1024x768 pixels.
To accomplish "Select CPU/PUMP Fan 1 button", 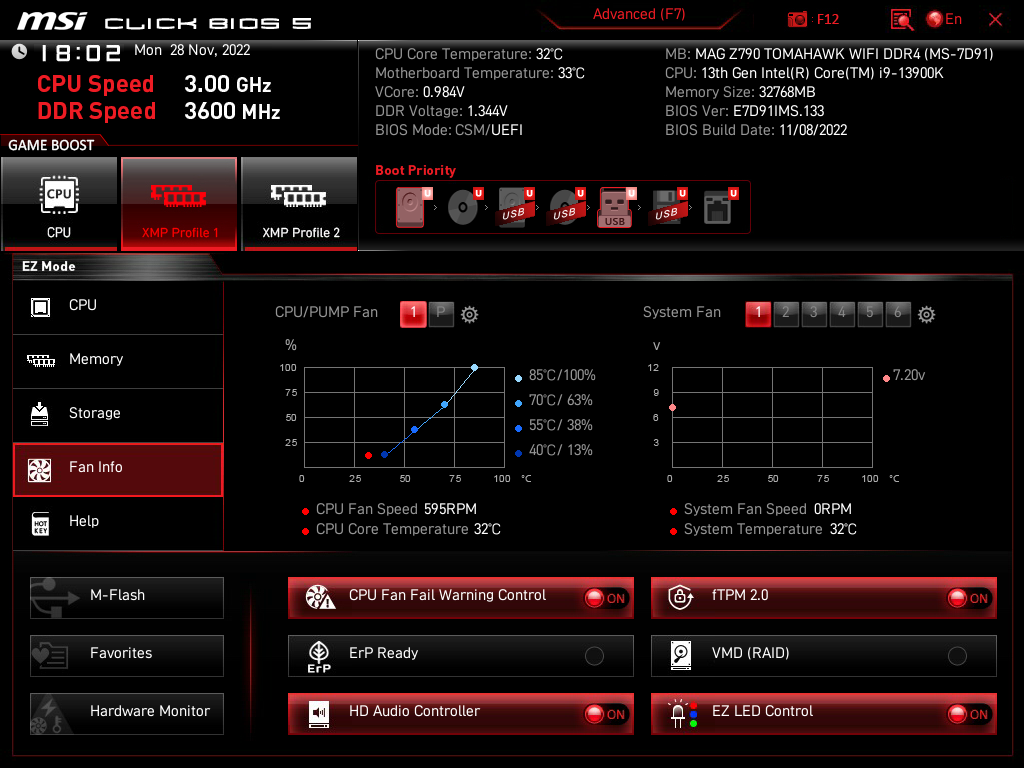I will click(413, 313).
